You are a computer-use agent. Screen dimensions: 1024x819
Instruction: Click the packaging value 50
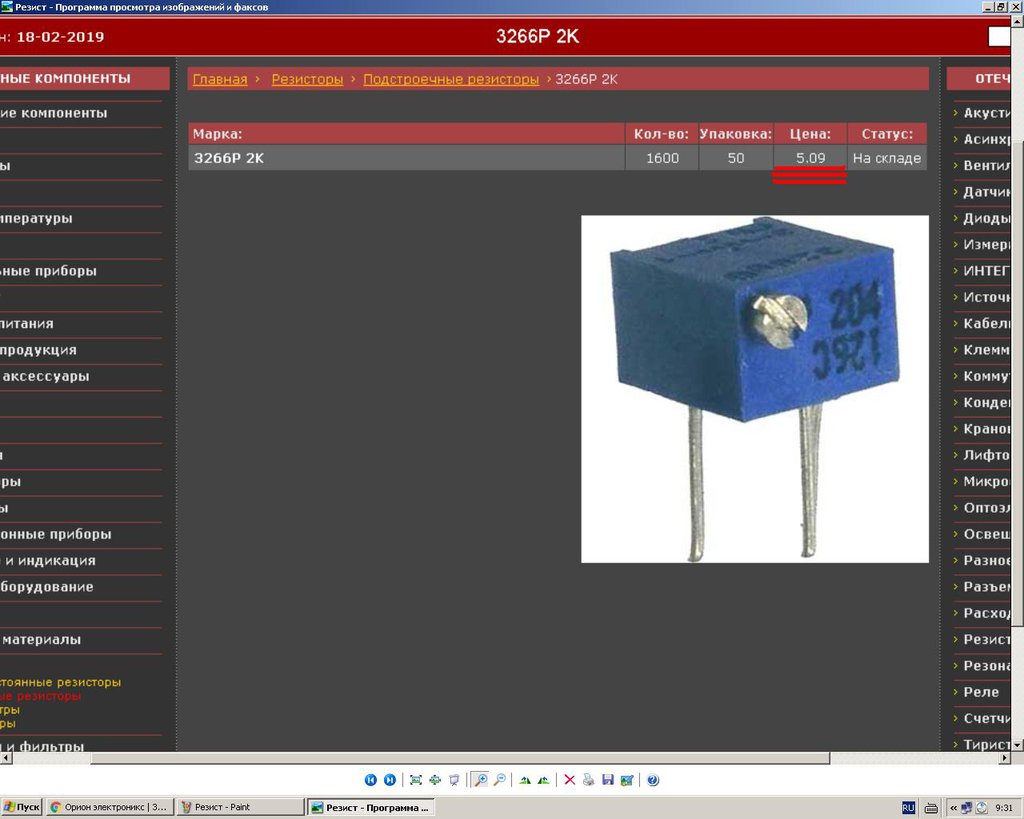[736, 158]
